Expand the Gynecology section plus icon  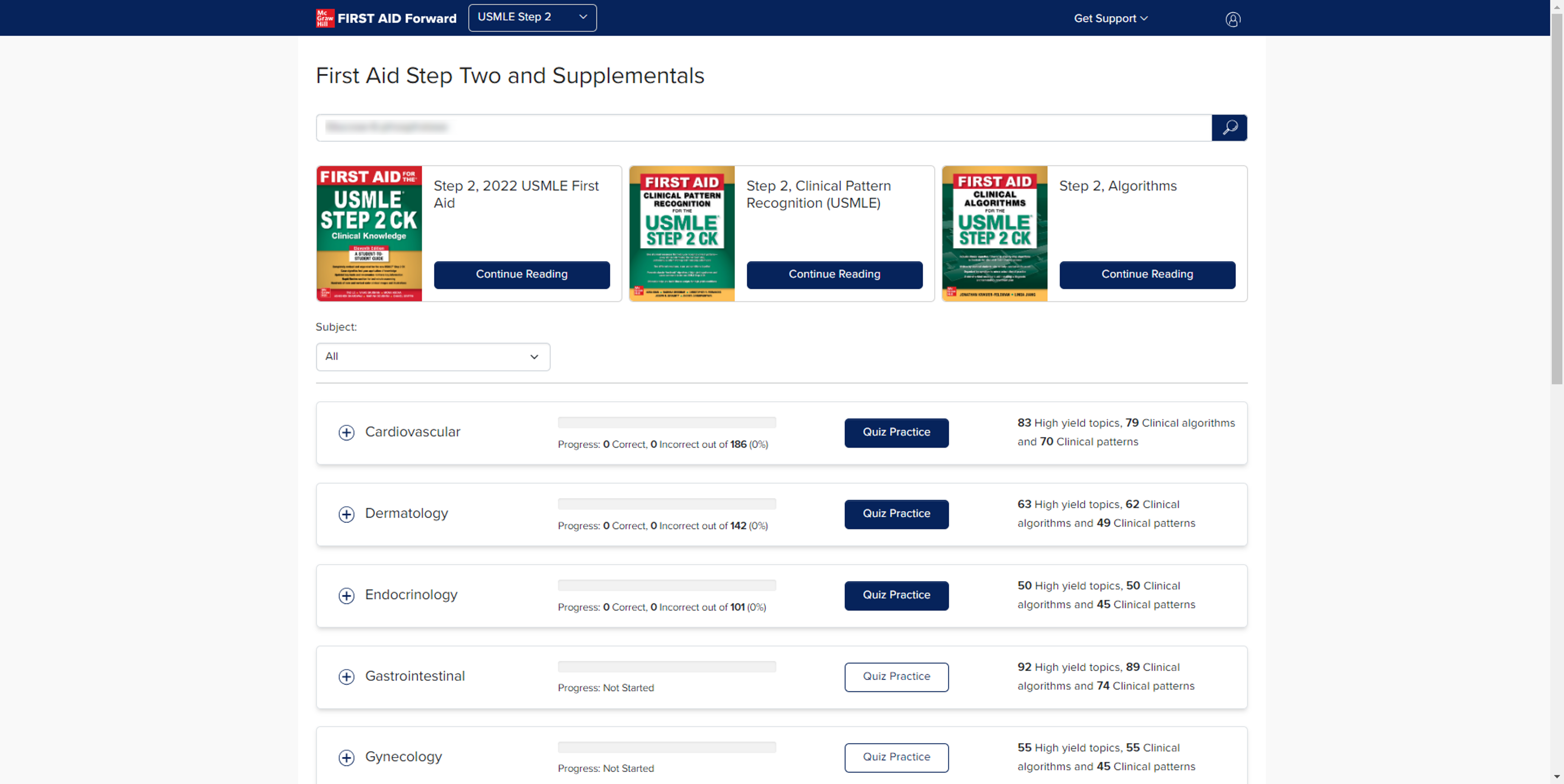point(346,757)
